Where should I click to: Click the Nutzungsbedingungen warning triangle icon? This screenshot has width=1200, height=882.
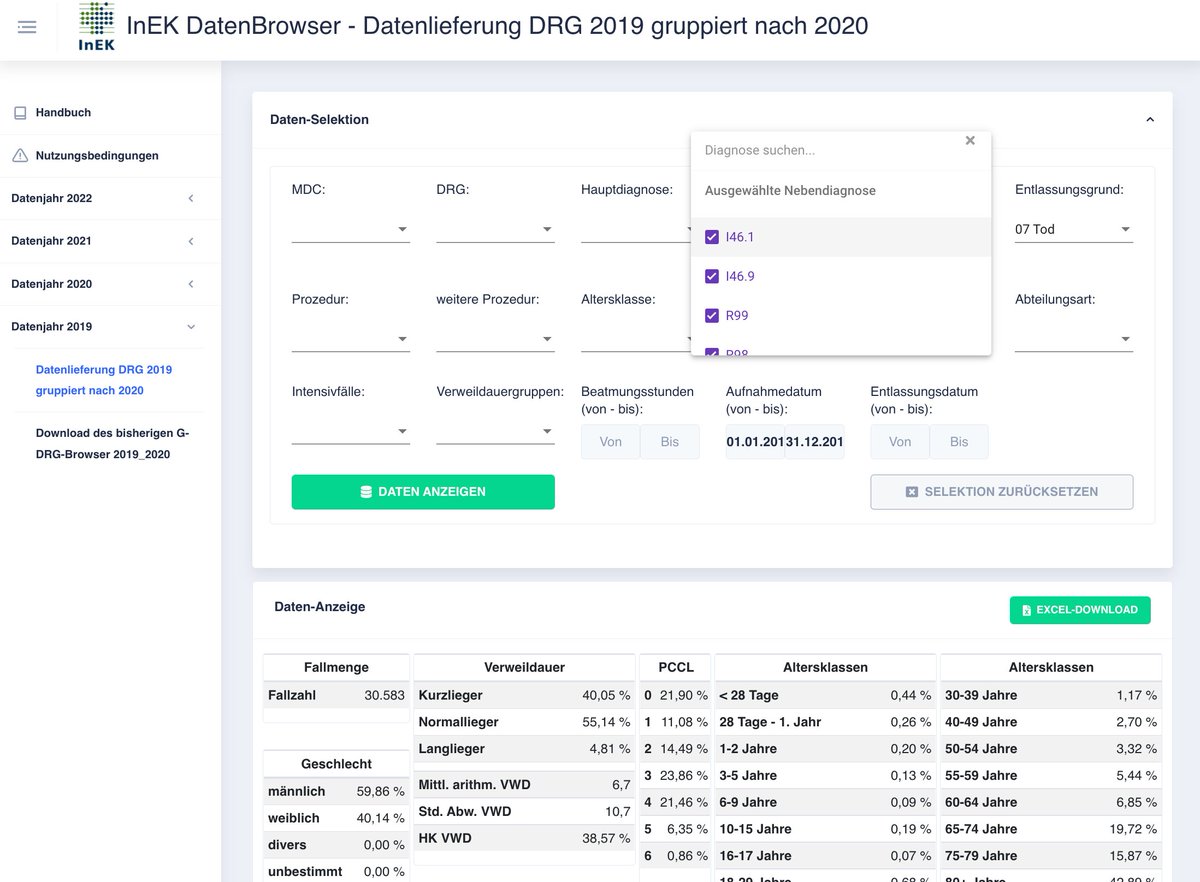click(20, 156)
